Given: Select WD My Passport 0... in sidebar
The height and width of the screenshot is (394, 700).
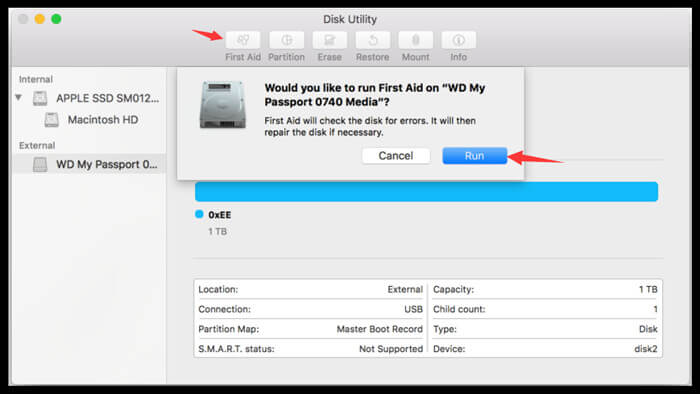Looking at the screenshot, I should coord(89,164).
